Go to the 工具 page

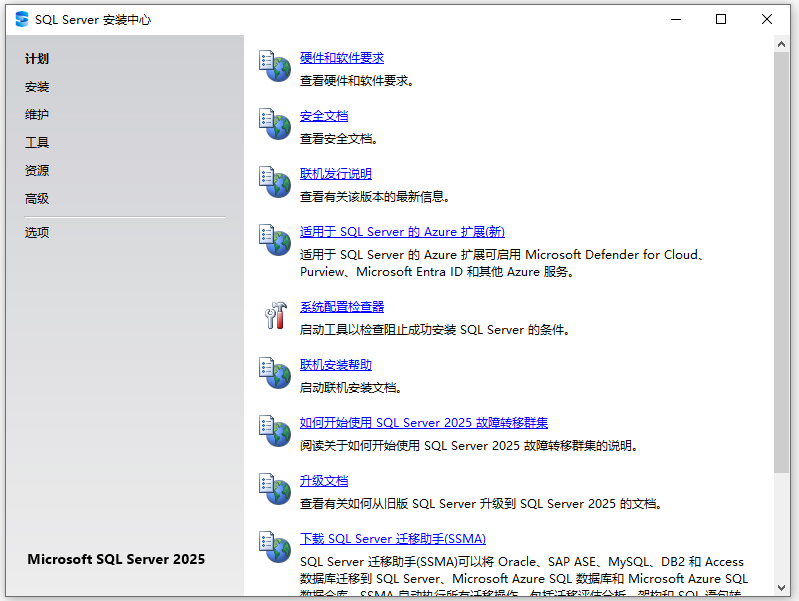[37, 143]
